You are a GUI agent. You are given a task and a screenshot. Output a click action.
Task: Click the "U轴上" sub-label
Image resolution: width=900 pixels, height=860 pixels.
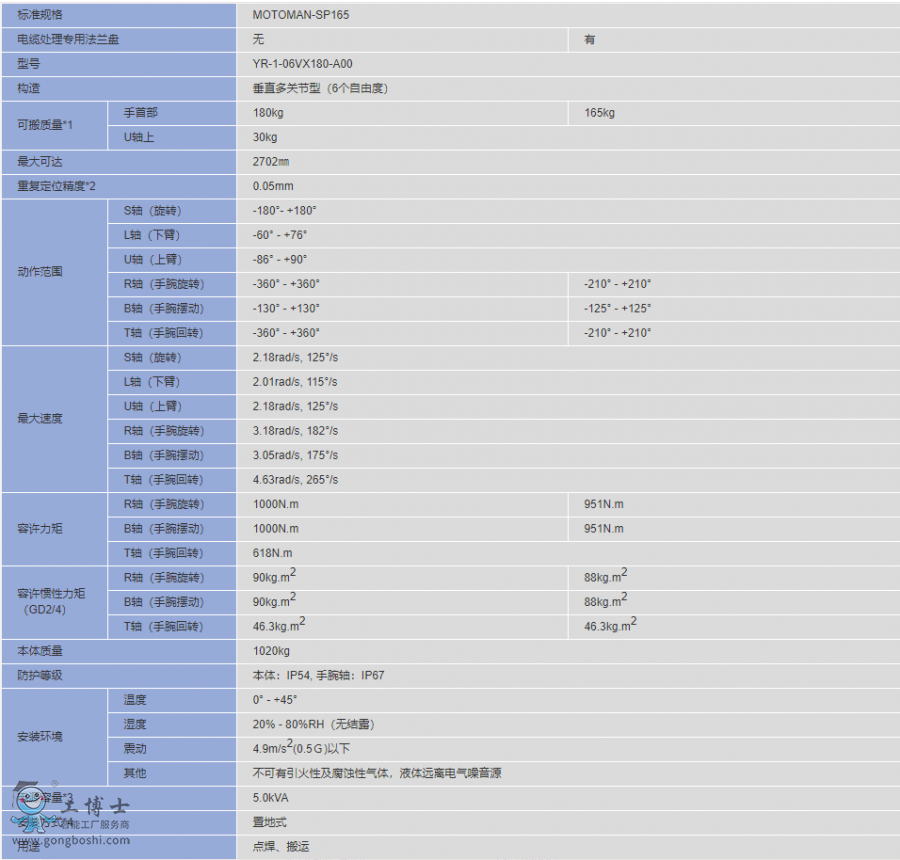coord(139,137)
